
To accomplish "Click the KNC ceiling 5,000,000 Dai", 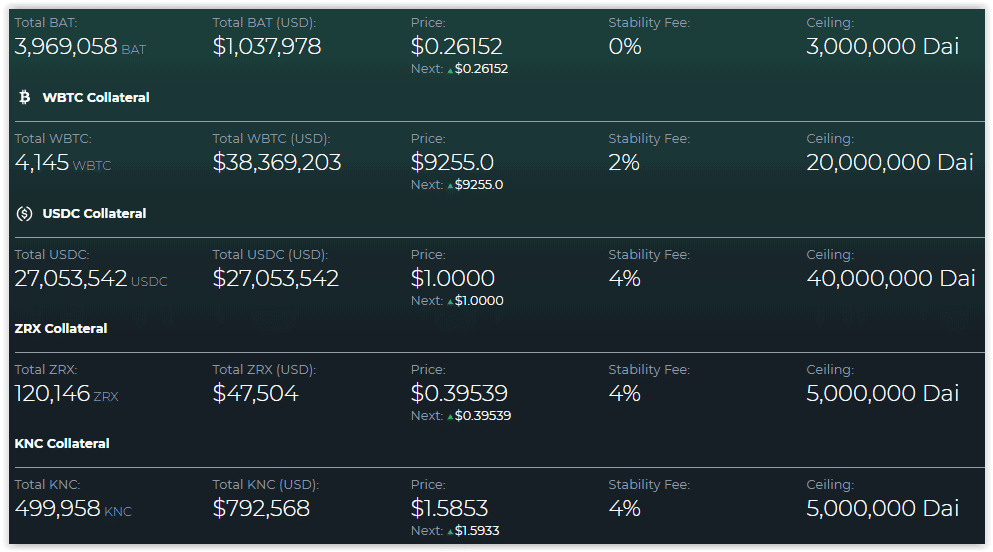I will (883, 509).
